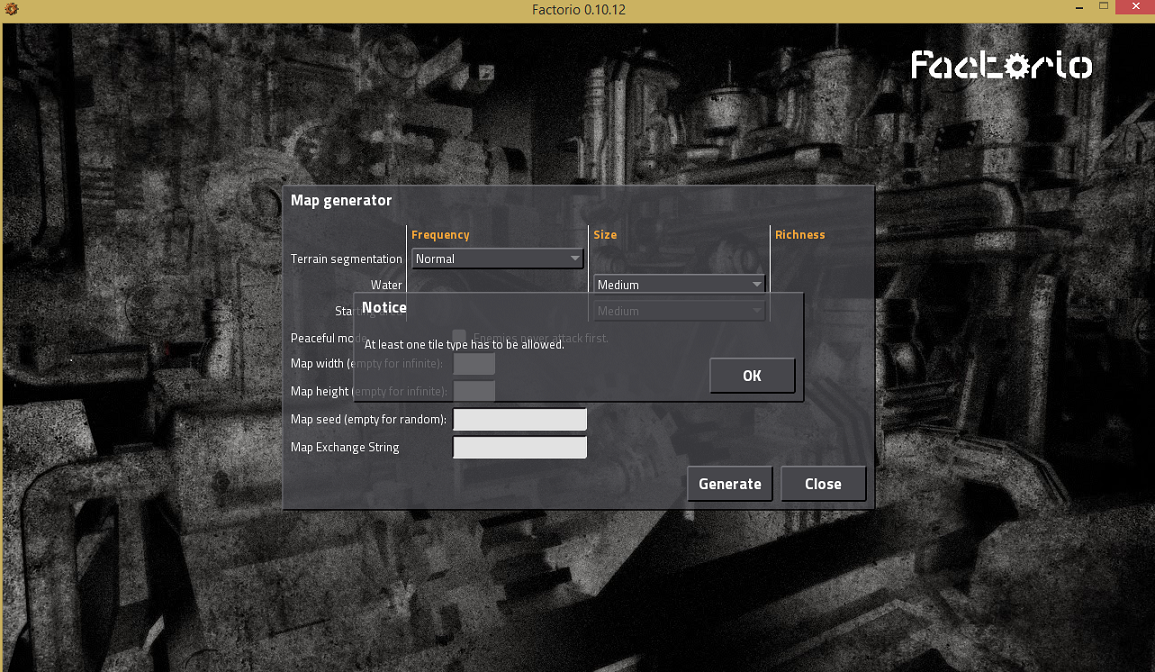Click the Frequency column header

[440, 235]
